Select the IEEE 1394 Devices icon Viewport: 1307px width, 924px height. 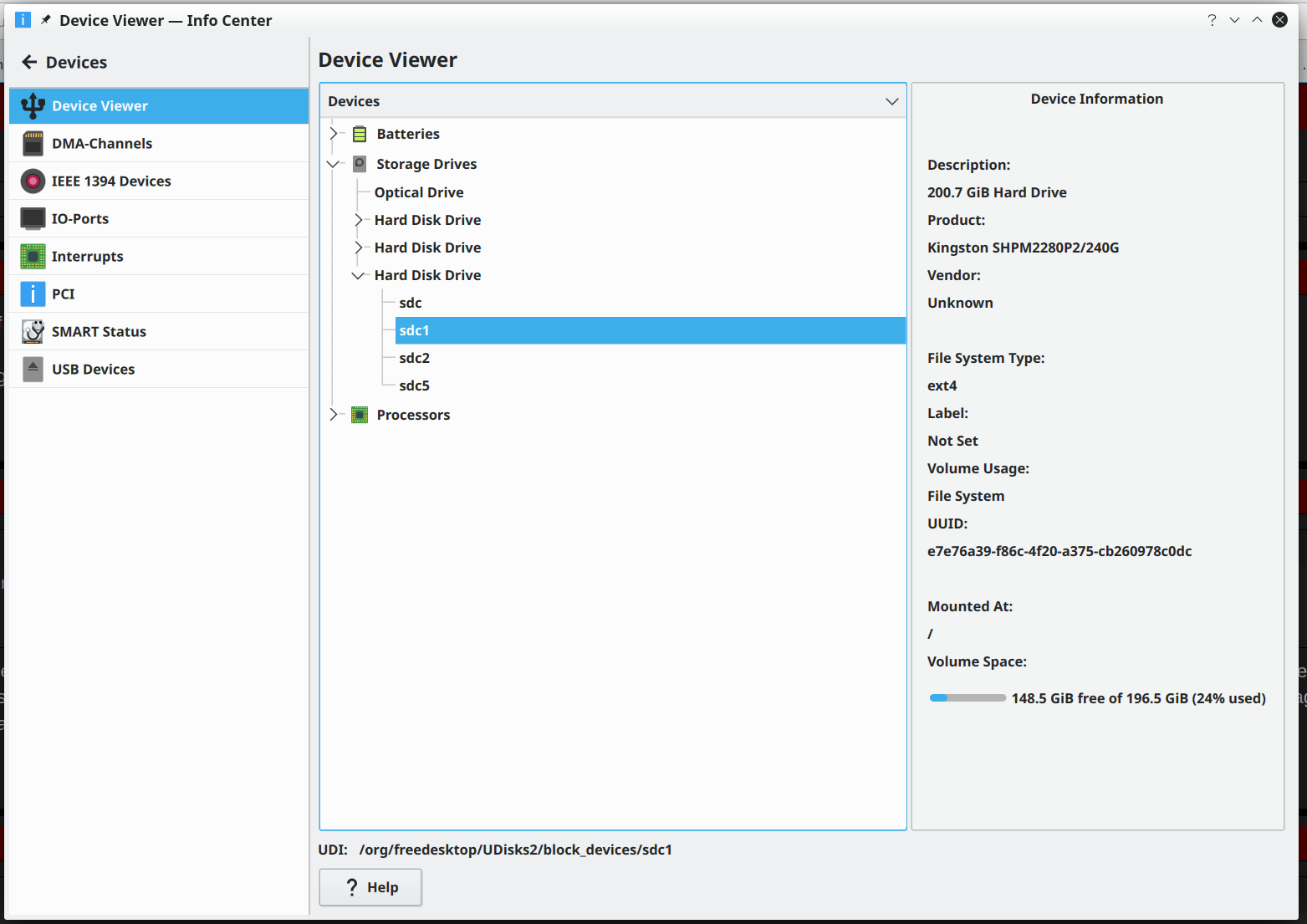click(x=33, y=181)
